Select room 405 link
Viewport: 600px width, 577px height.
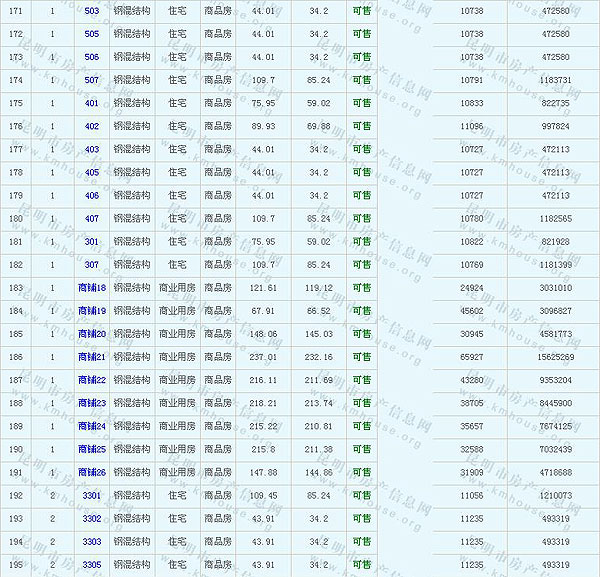tap(91, 172)
